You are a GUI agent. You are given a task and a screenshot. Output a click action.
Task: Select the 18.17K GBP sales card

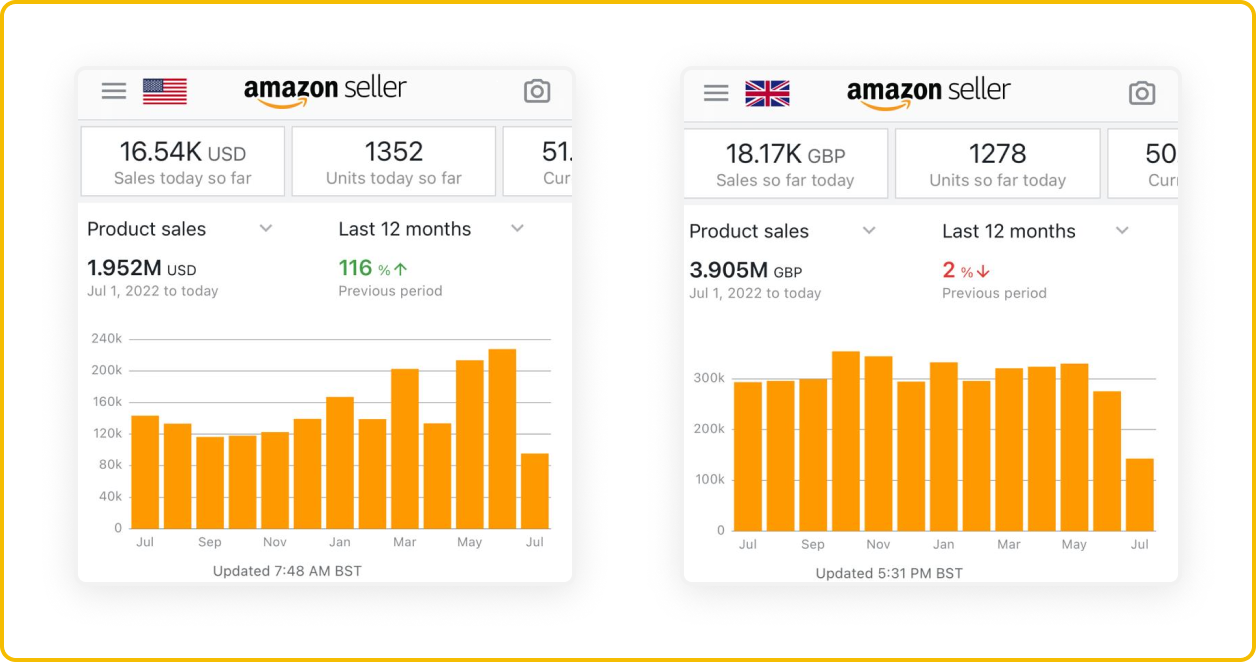click(x=785, y=163)
